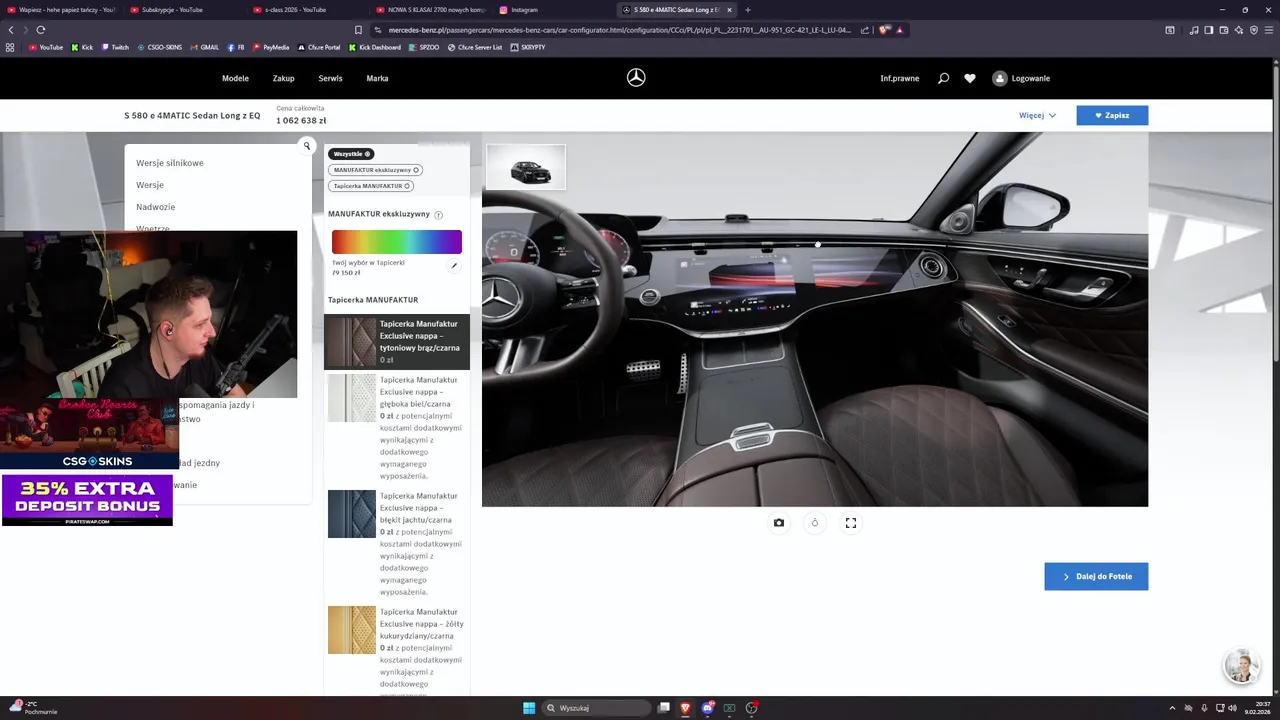Click the rainbow MANUFAKTUR color gradient bar
Viewport: 1280px width, 720px height.
[397, 241]
